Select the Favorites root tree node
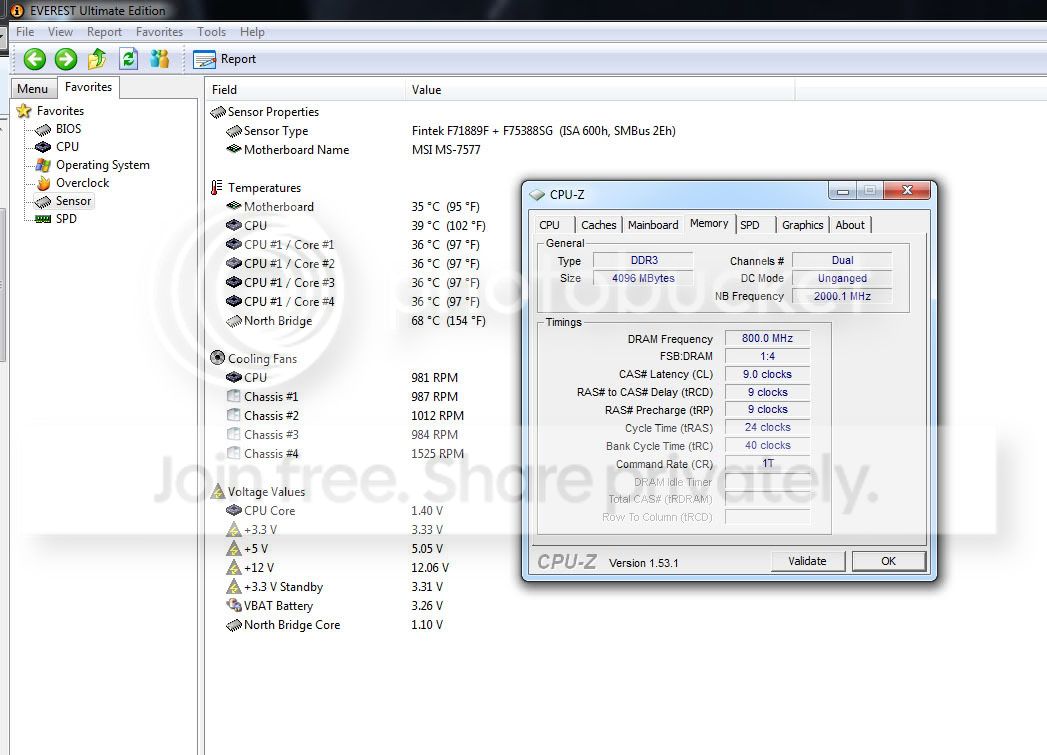 [x=60, y=111]
